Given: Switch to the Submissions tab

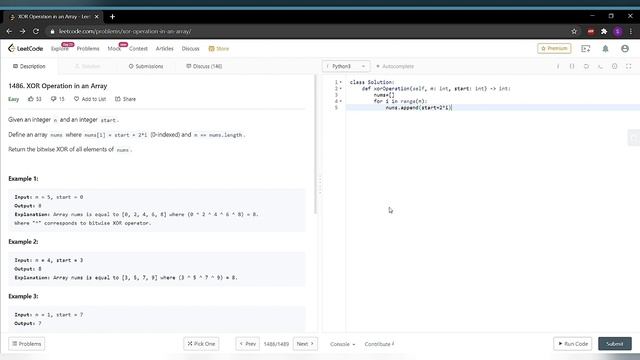Looking at the screenshot, I should pos(146,66).
